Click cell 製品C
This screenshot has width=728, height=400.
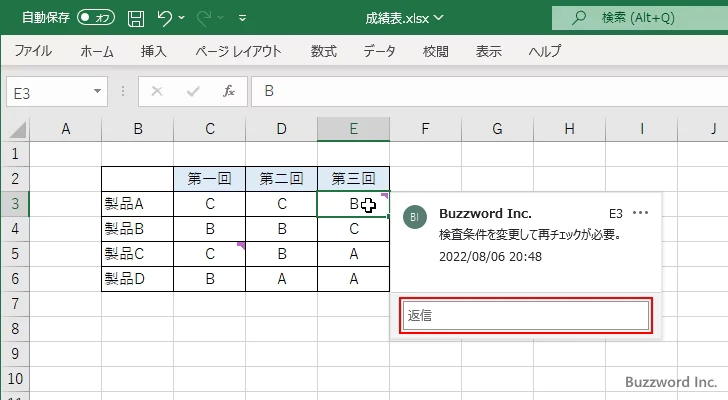coord(137,254)
